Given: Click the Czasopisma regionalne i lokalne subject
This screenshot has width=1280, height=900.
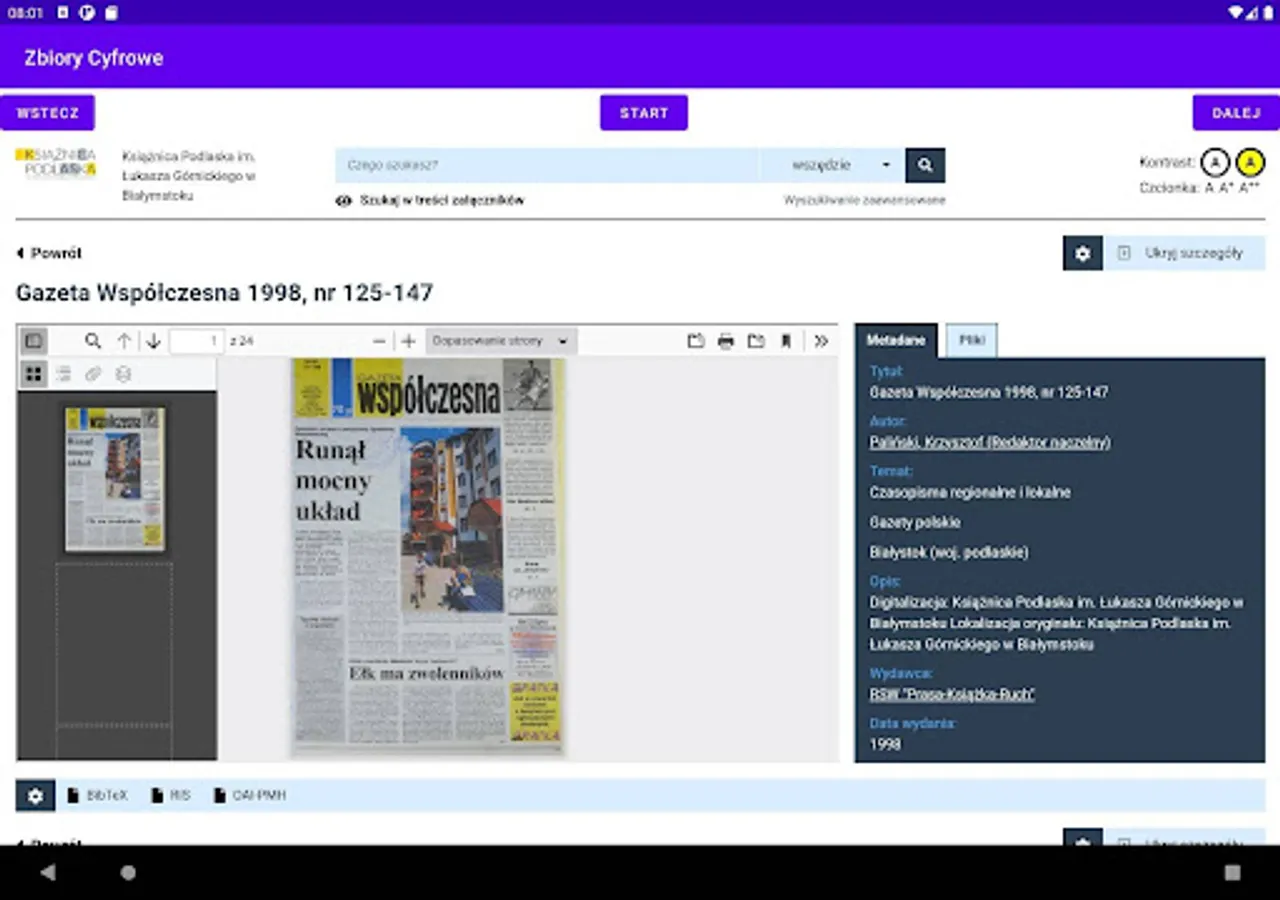Looking at the screenshot, I should [970, 492].
